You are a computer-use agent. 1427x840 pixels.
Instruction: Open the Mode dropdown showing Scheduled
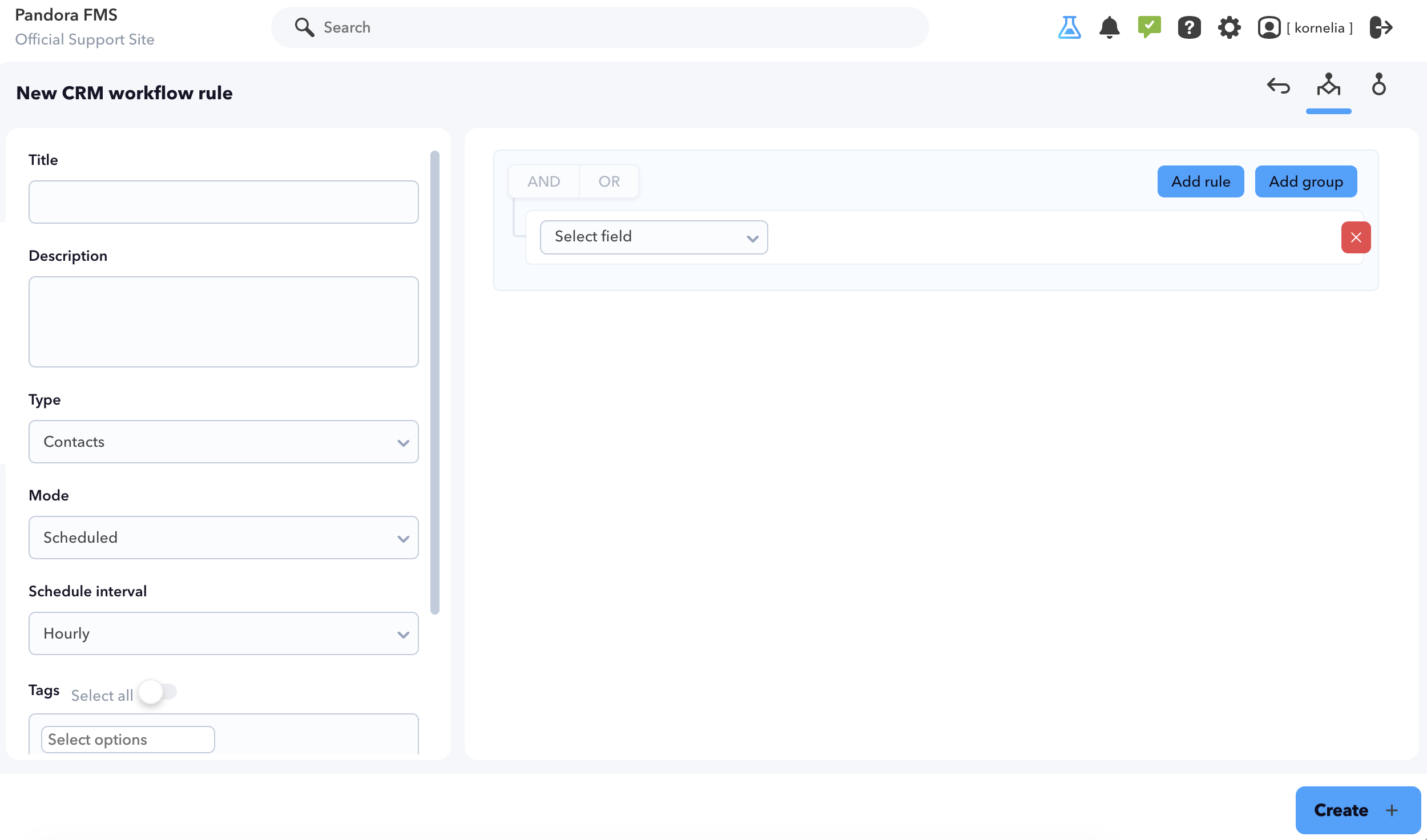point(224,538)
